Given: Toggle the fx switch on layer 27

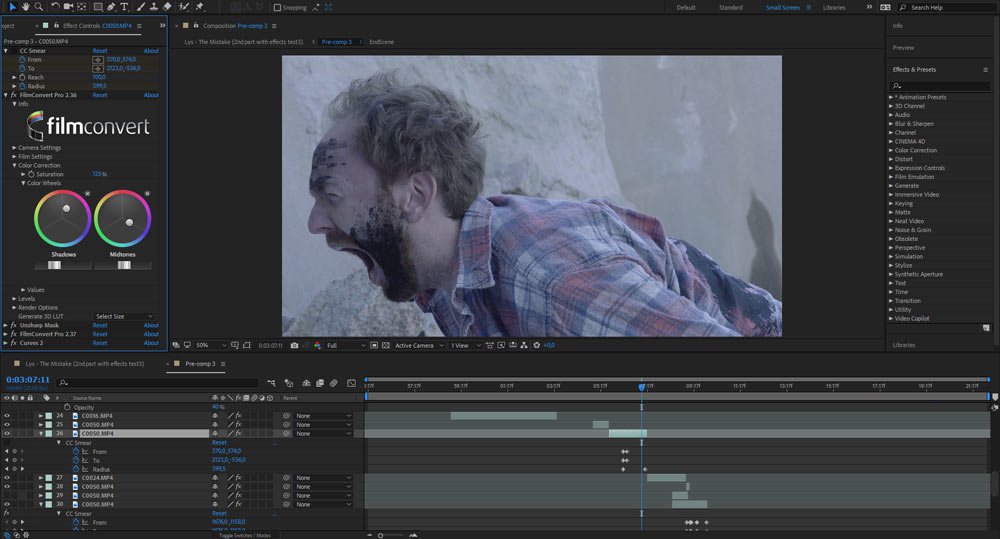Looking at the screenshot, I should (x=238, y=478).
